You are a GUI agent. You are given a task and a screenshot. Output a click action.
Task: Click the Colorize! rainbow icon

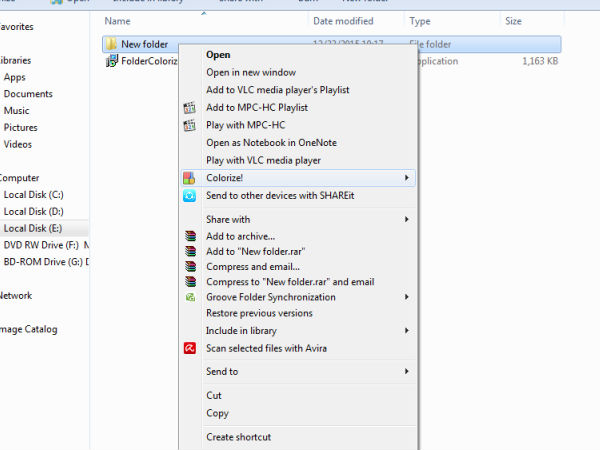coord(189,178)
